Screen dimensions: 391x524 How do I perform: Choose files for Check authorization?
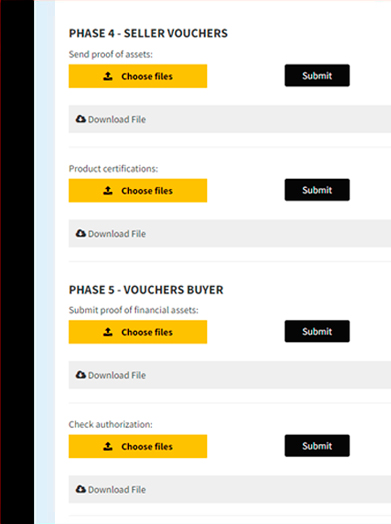coord(138,446)
